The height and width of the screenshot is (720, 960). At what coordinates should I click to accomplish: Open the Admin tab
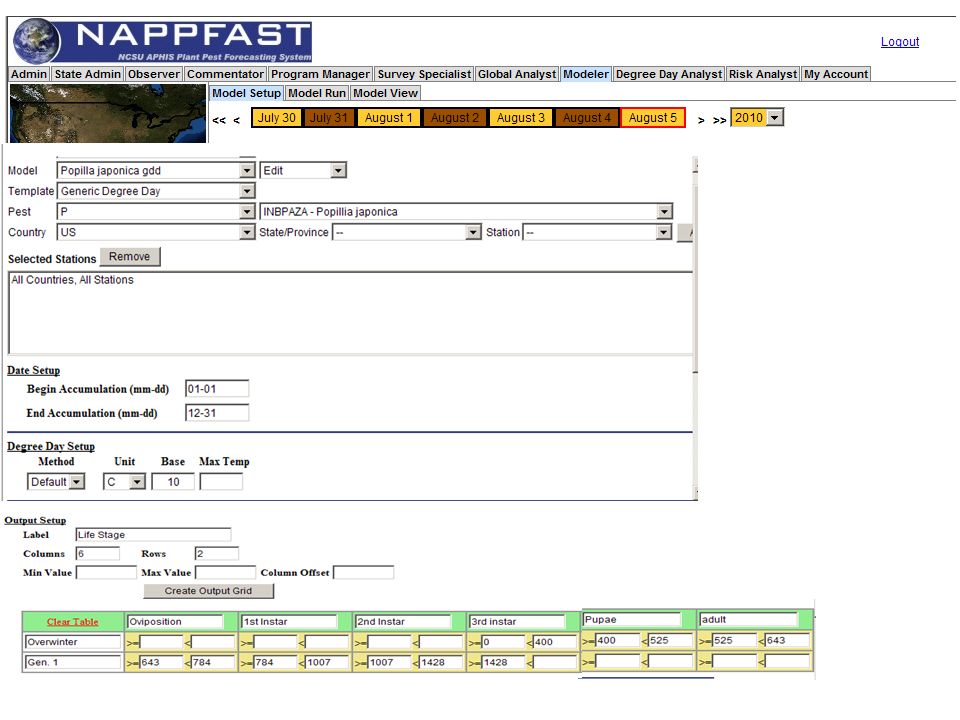point(29,74)
